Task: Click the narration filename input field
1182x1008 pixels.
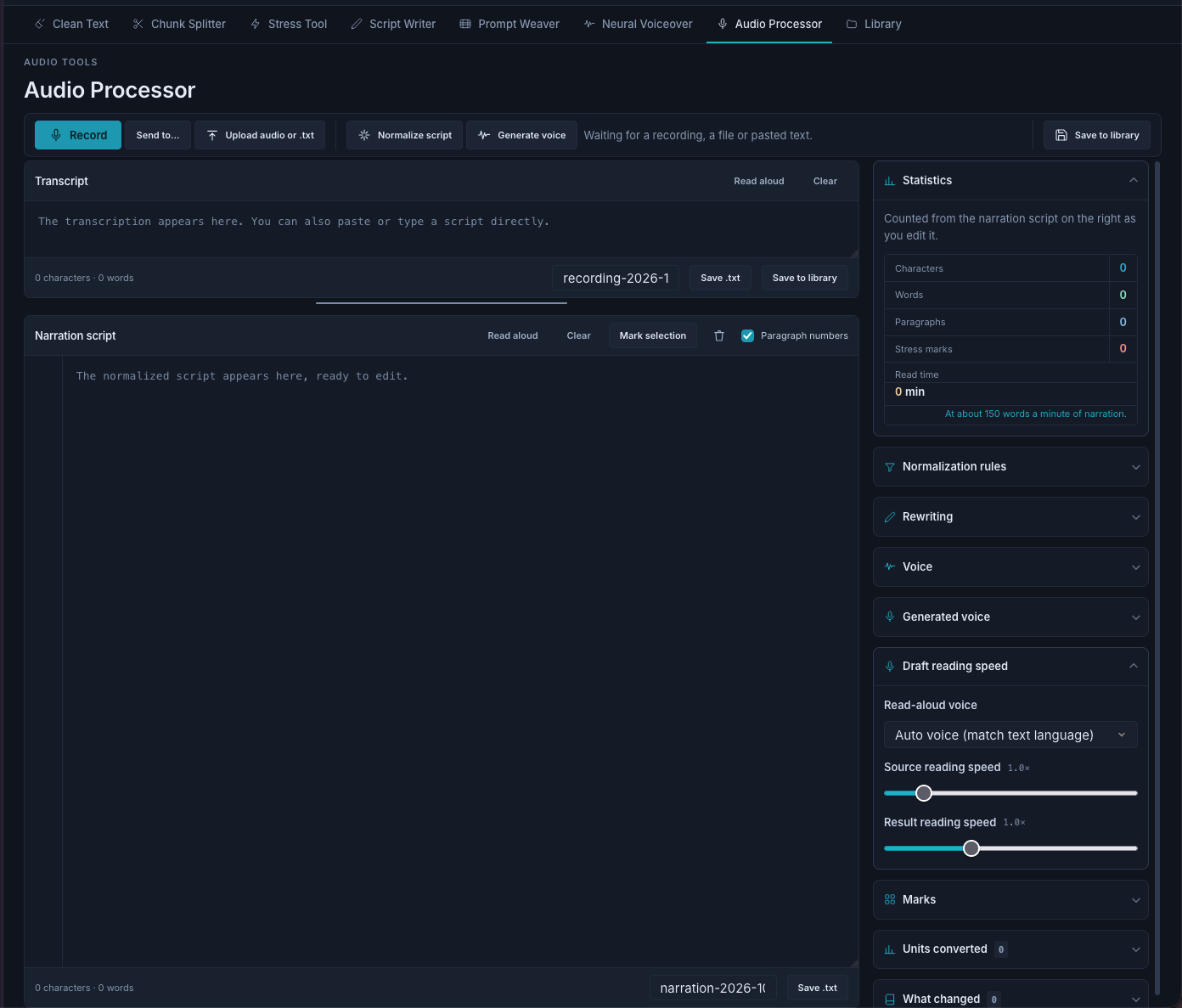Action: coord(713,988)
